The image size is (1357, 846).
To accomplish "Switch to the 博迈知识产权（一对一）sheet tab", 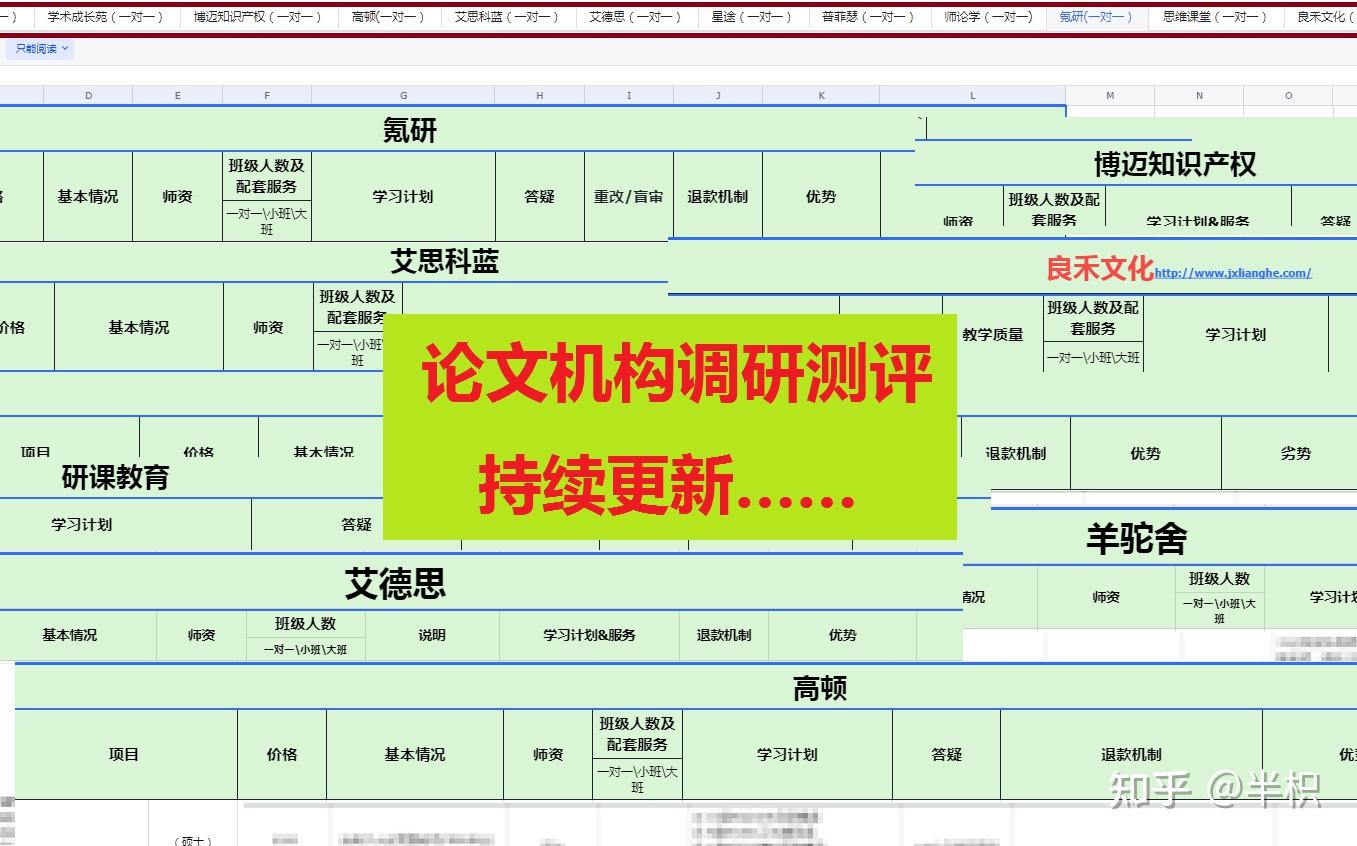I will pyautogui.click(x=258, y=17).
